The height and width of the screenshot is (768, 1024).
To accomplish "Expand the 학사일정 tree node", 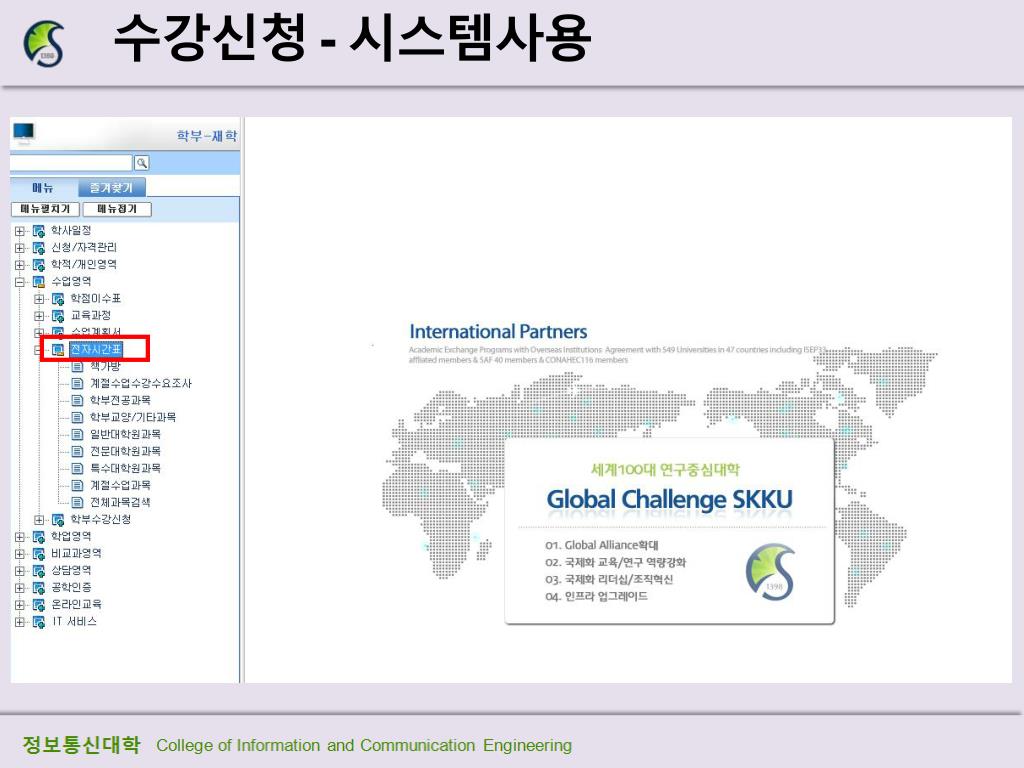I will [x=20, y=231].
